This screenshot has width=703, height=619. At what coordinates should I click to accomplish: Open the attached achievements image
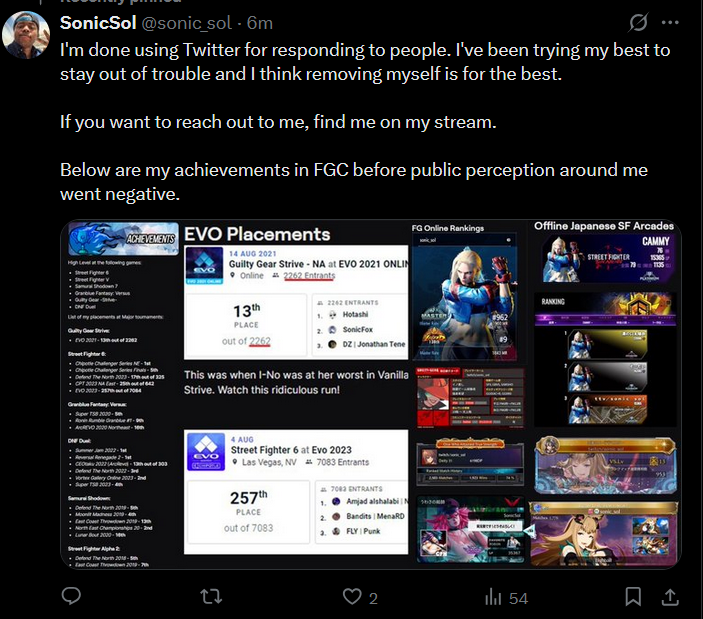coord(371,394)
